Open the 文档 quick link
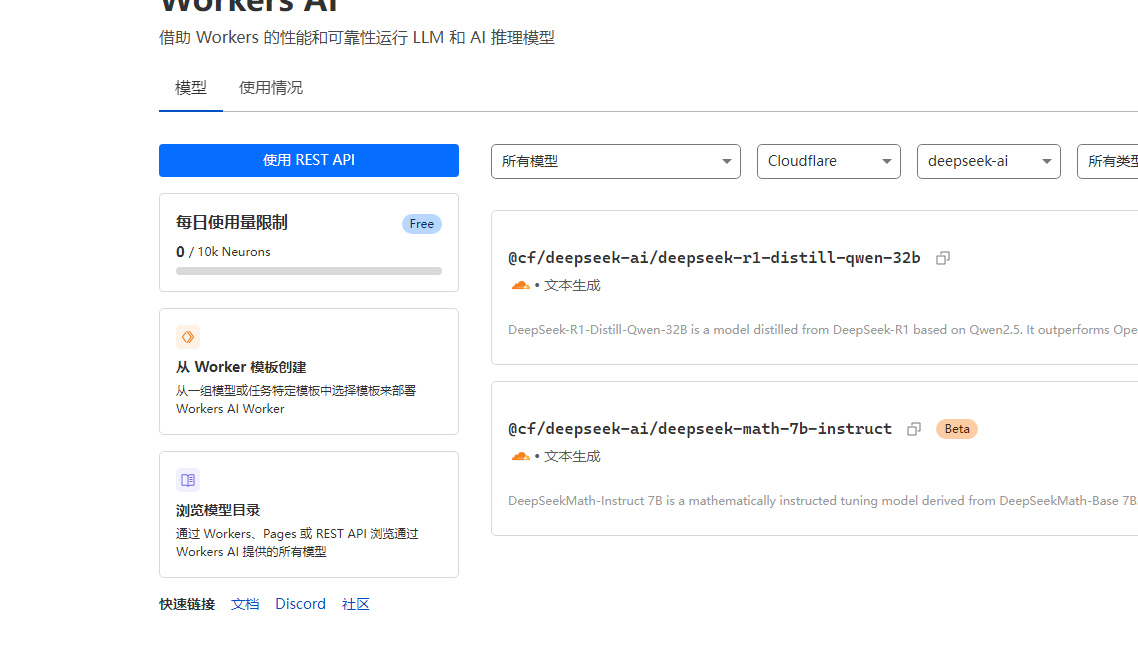The image size is (1138, 653). click(x=245, y=604)
